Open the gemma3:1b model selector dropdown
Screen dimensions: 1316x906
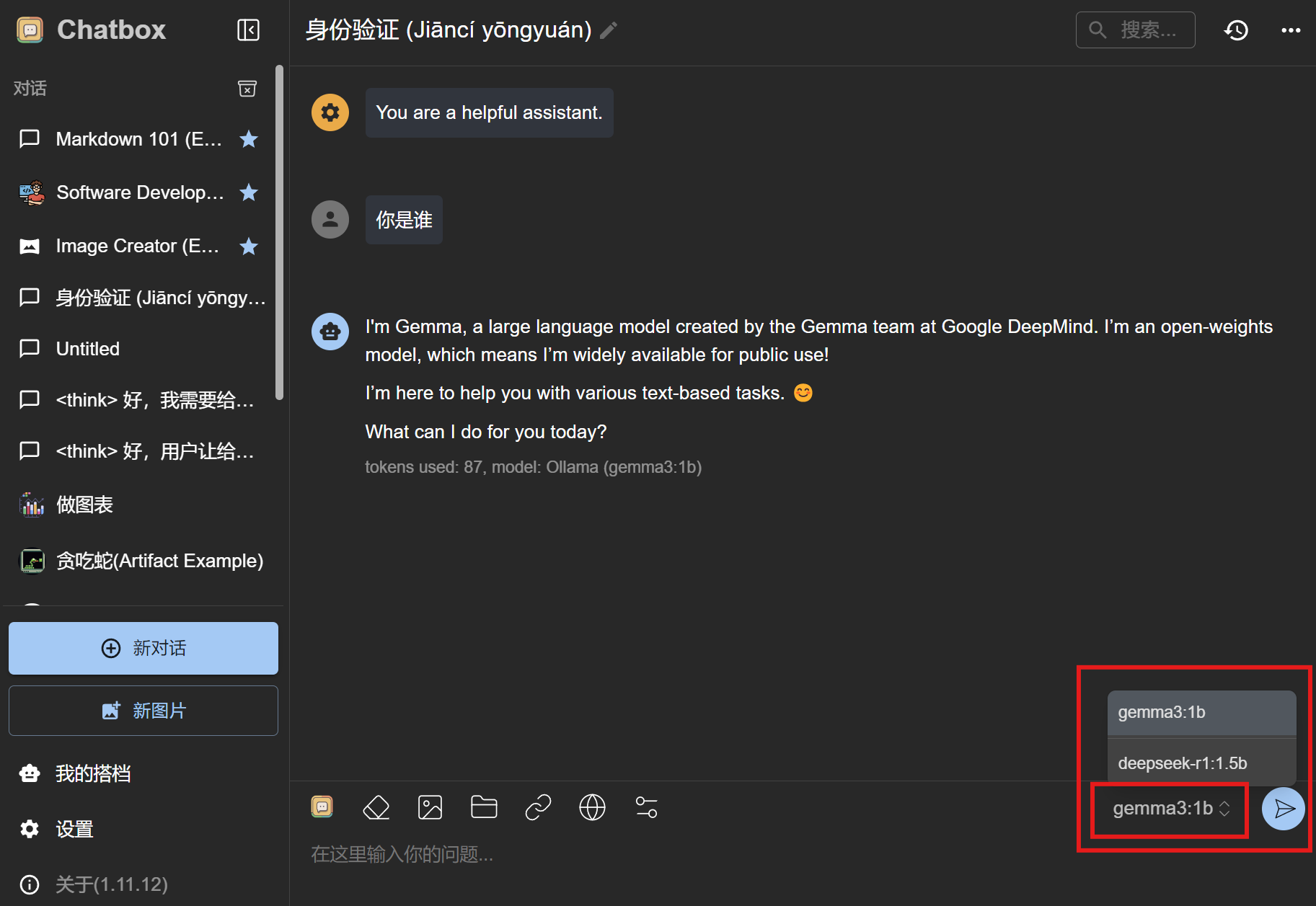1170,809
